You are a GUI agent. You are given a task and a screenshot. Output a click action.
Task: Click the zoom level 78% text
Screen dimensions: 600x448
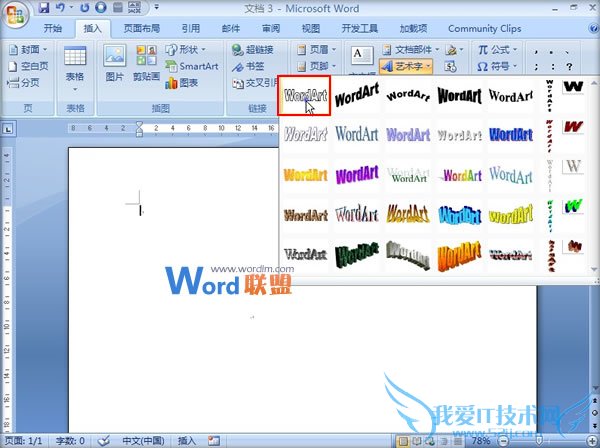[x=481, y=441]
